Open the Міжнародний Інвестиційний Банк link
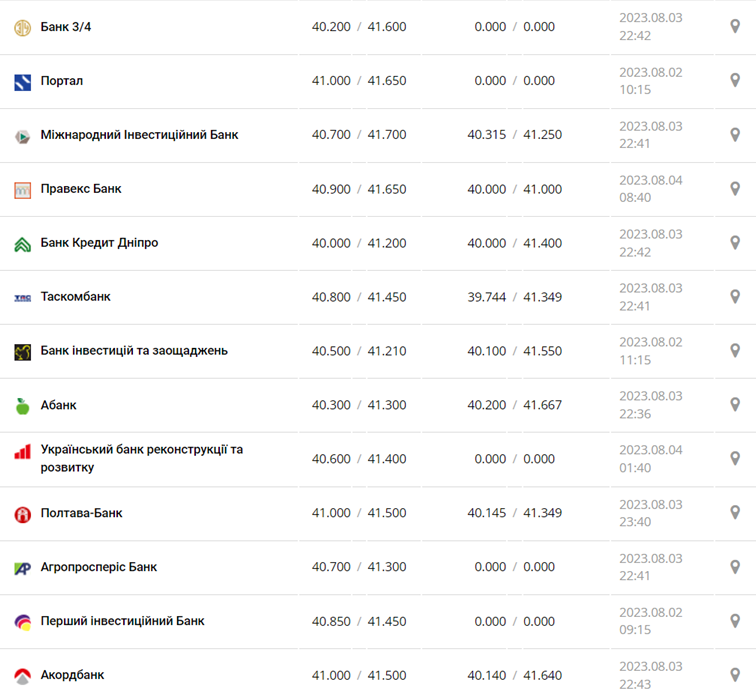 [139, 135]
